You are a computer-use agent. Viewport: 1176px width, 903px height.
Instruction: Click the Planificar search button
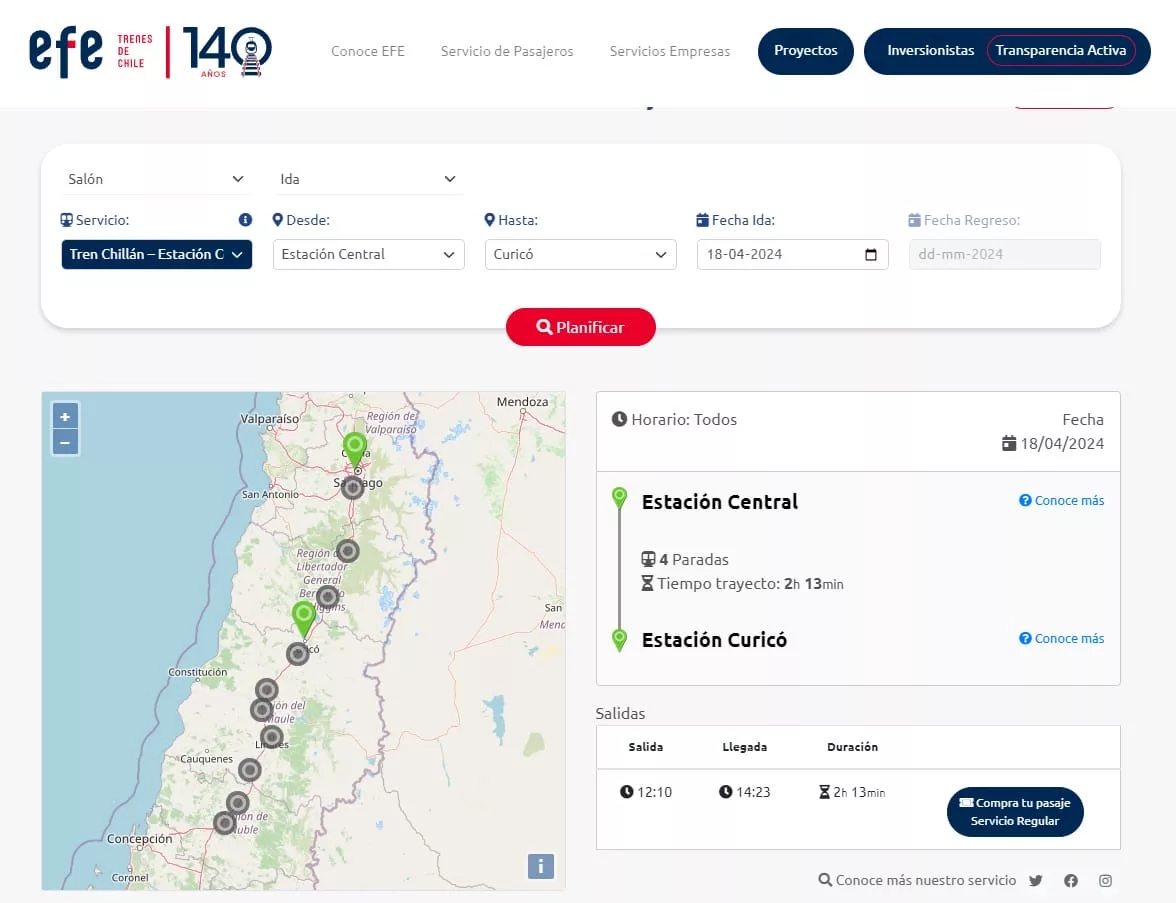pyautogui.click(x=580, y=327)
